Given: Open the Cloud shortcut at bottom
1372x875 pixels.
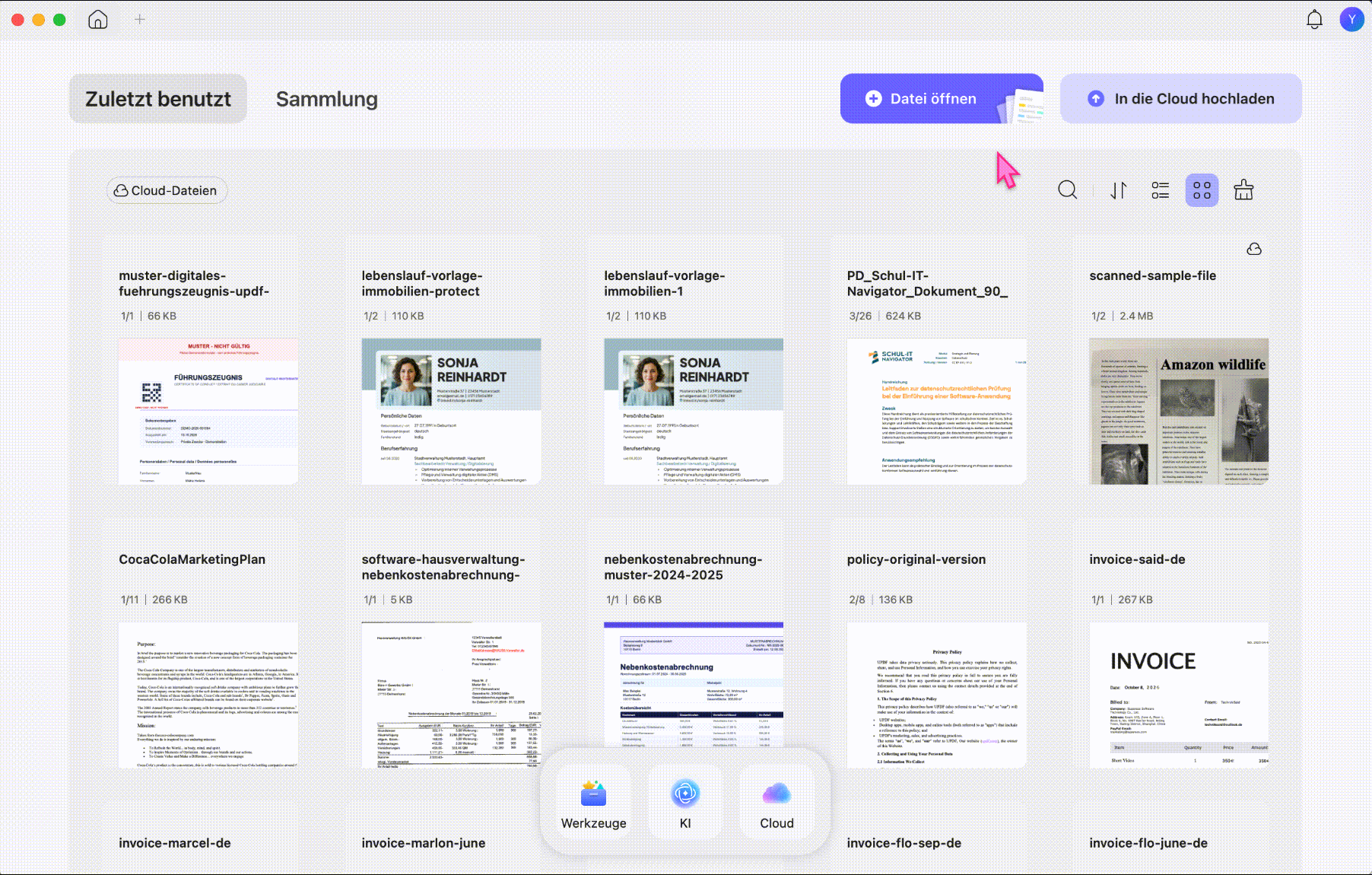Looking at the screenshot, I should point(777,803).
